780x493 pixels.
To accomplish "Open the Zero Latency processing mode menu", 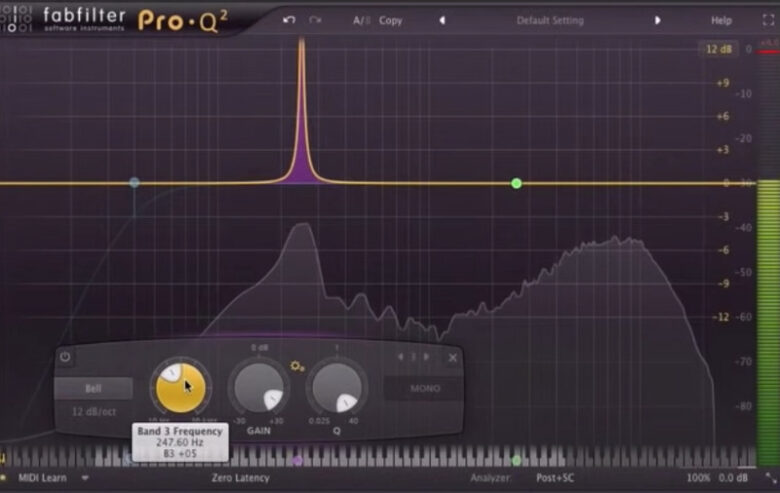I will [x=240, y=478].
